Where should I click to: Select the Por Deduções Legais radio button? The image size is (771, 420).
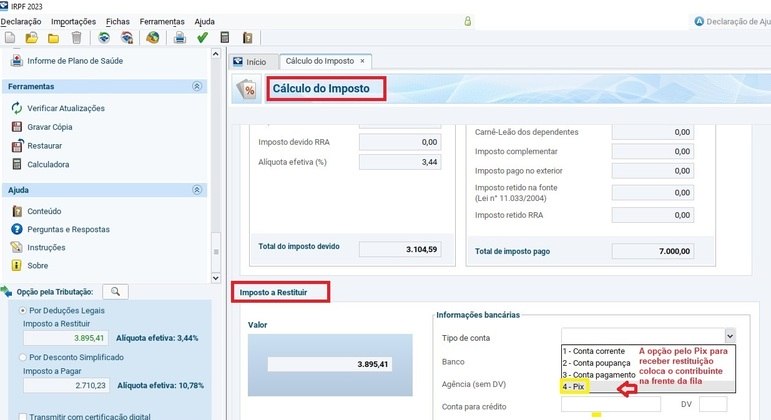coord(23,311)
